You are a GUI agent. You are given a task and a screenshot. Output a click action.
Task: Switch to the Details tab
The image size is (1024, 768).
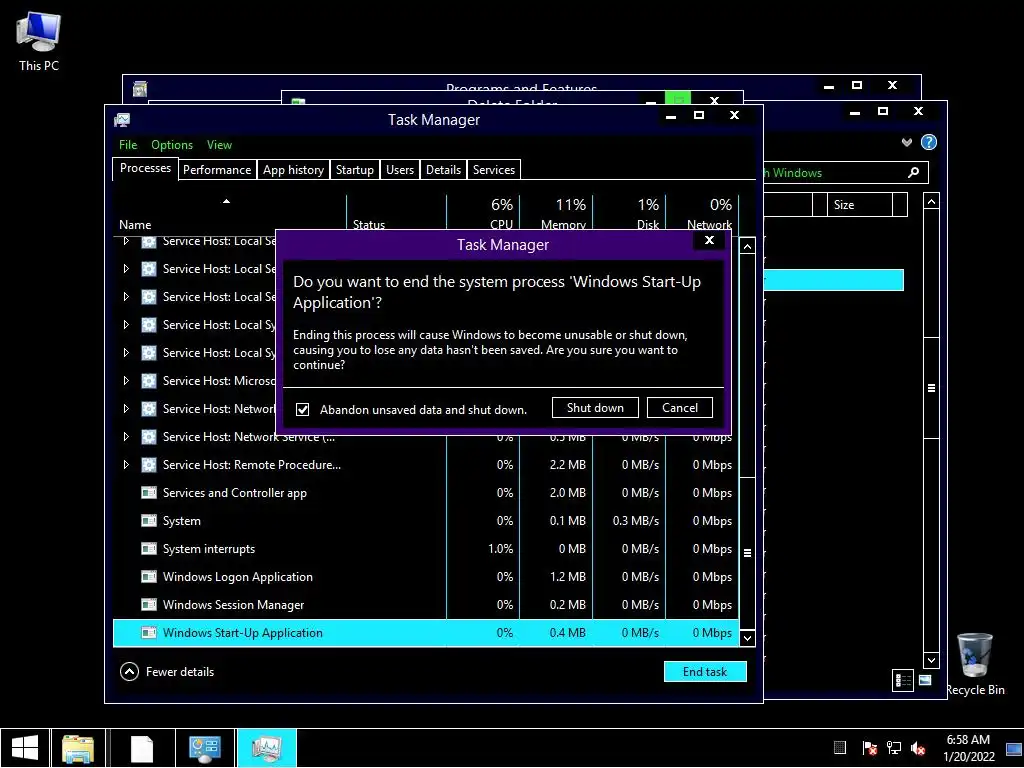point(443,170)
